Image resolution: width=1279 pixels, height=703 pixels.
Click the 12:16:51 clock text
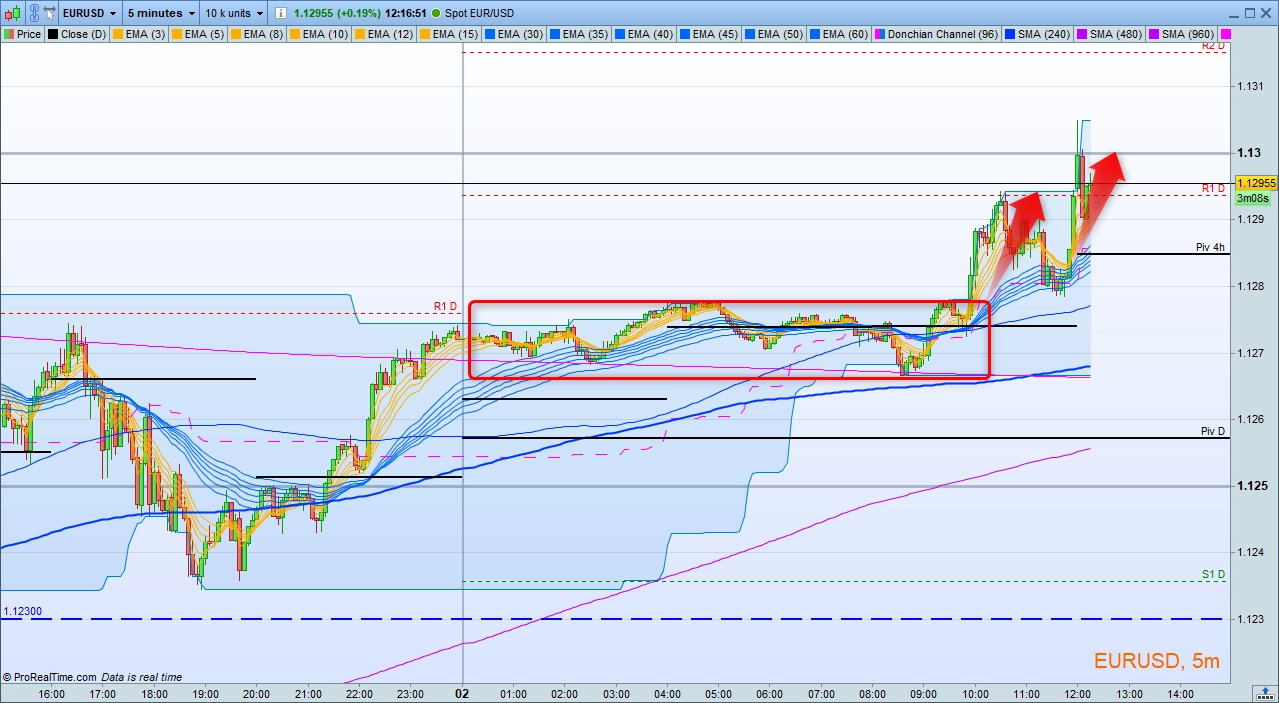pyautogui.click(x=405, y=13)
